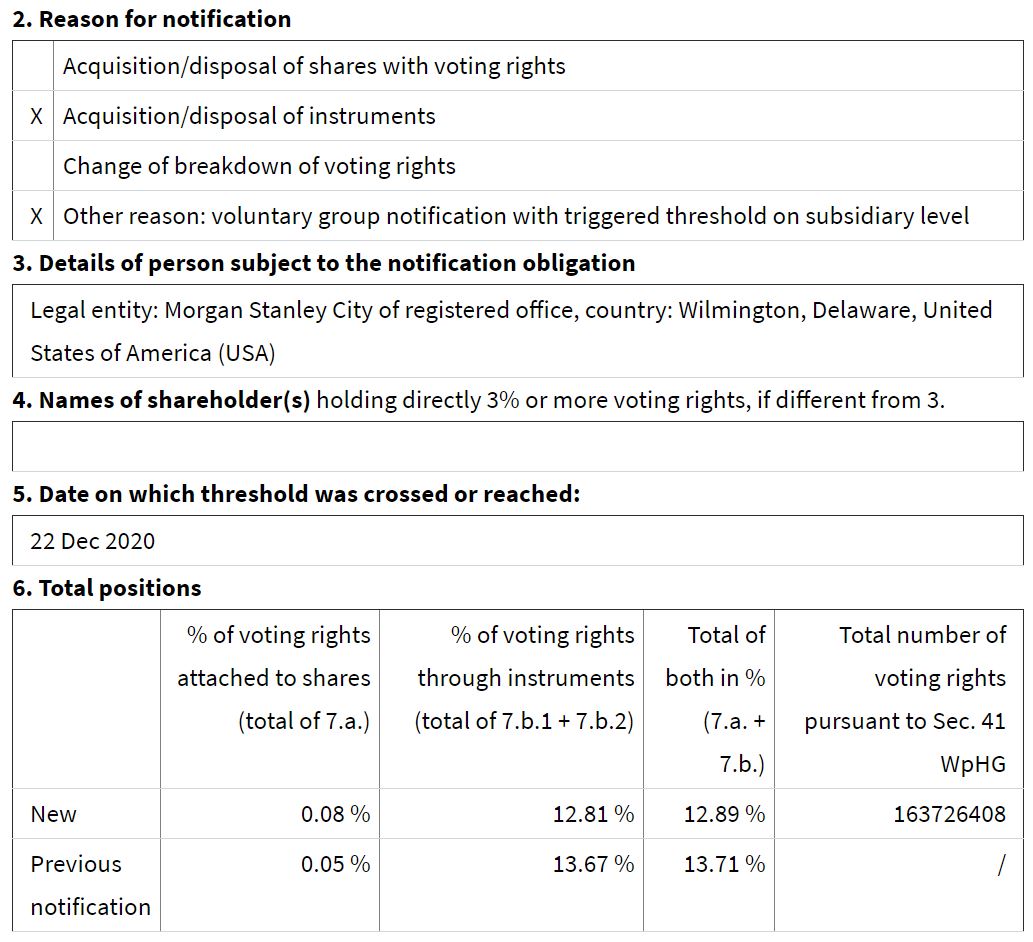Viewport: 1033px width, 942px height.
Task: Select the previous 0.05 % shares cell
Action: point(335,864)
